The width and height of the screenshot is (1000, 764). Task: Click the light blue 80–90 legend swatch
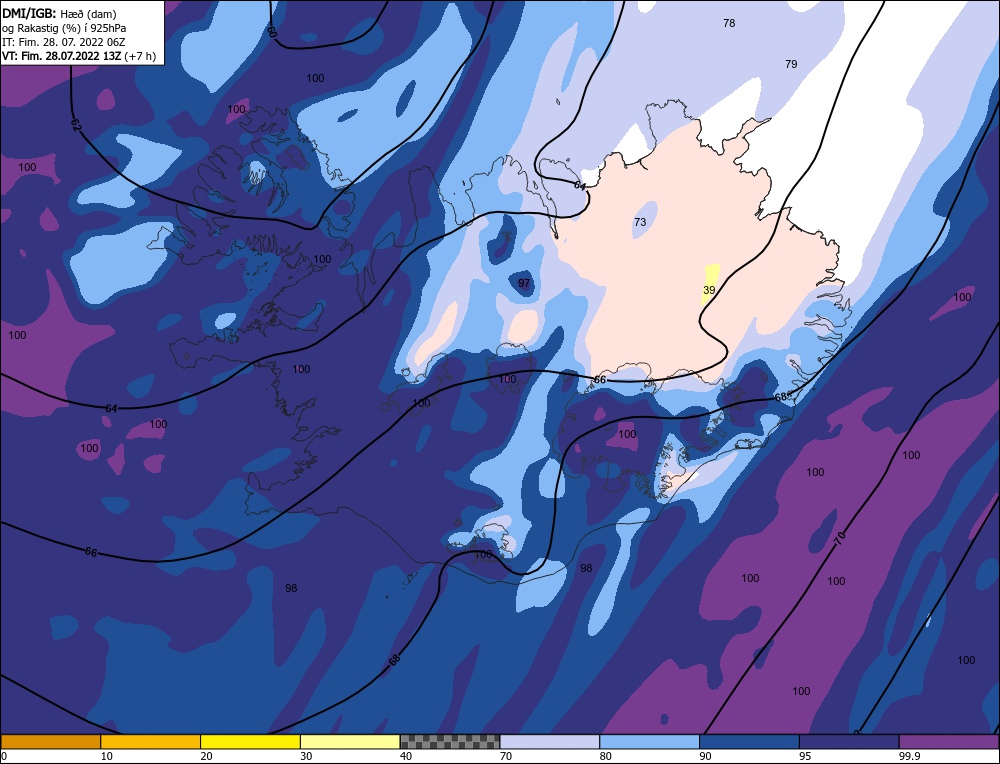649,741
